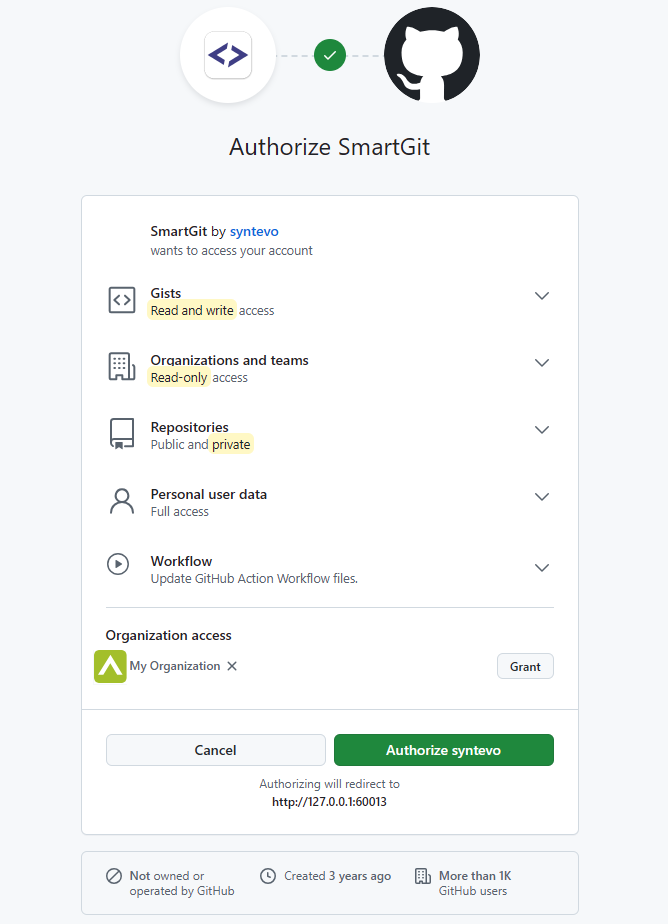This screenshot has width=668, height=924.
Task: Cancel the authorization request
Action: 215,749
